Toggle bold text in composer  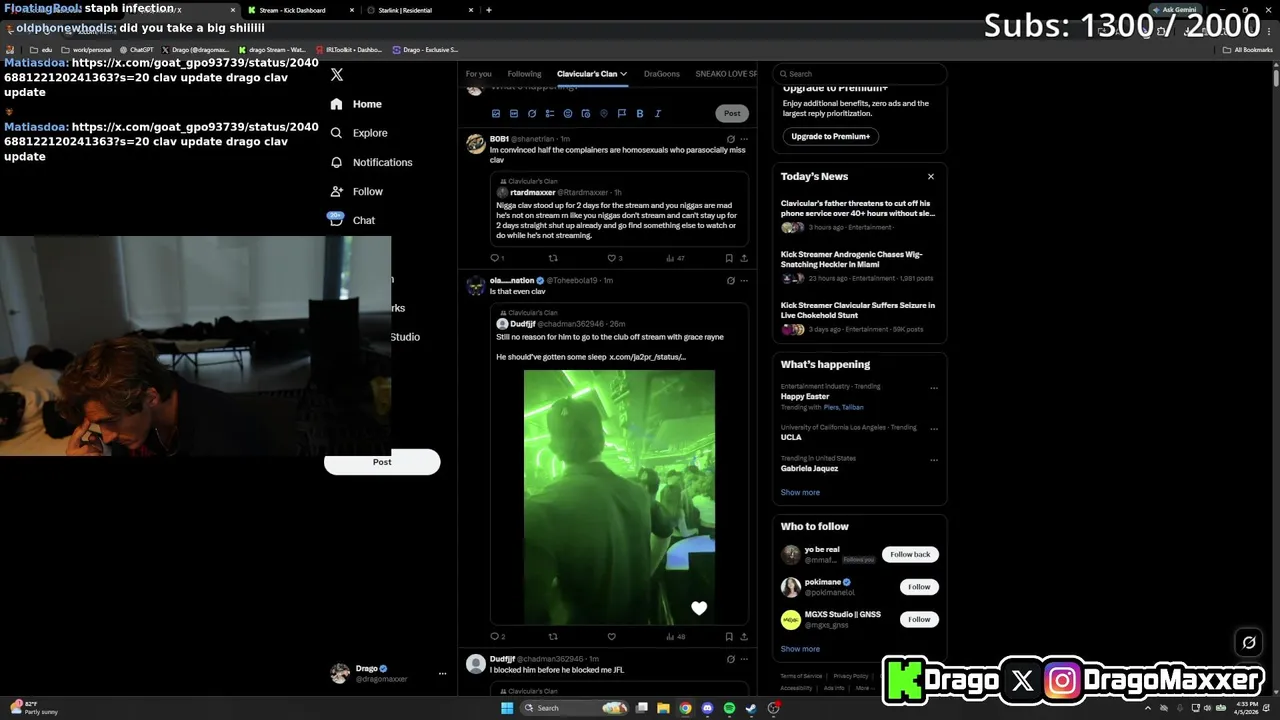pos(639,114)
